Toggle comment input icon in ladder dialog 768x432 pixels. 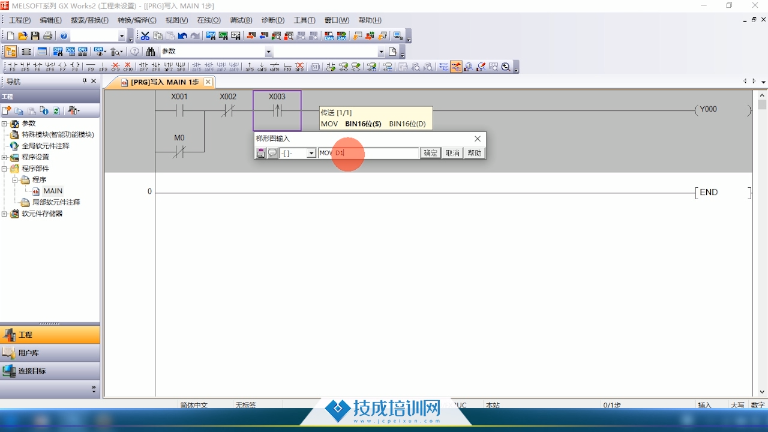click(x=272, y=153)
